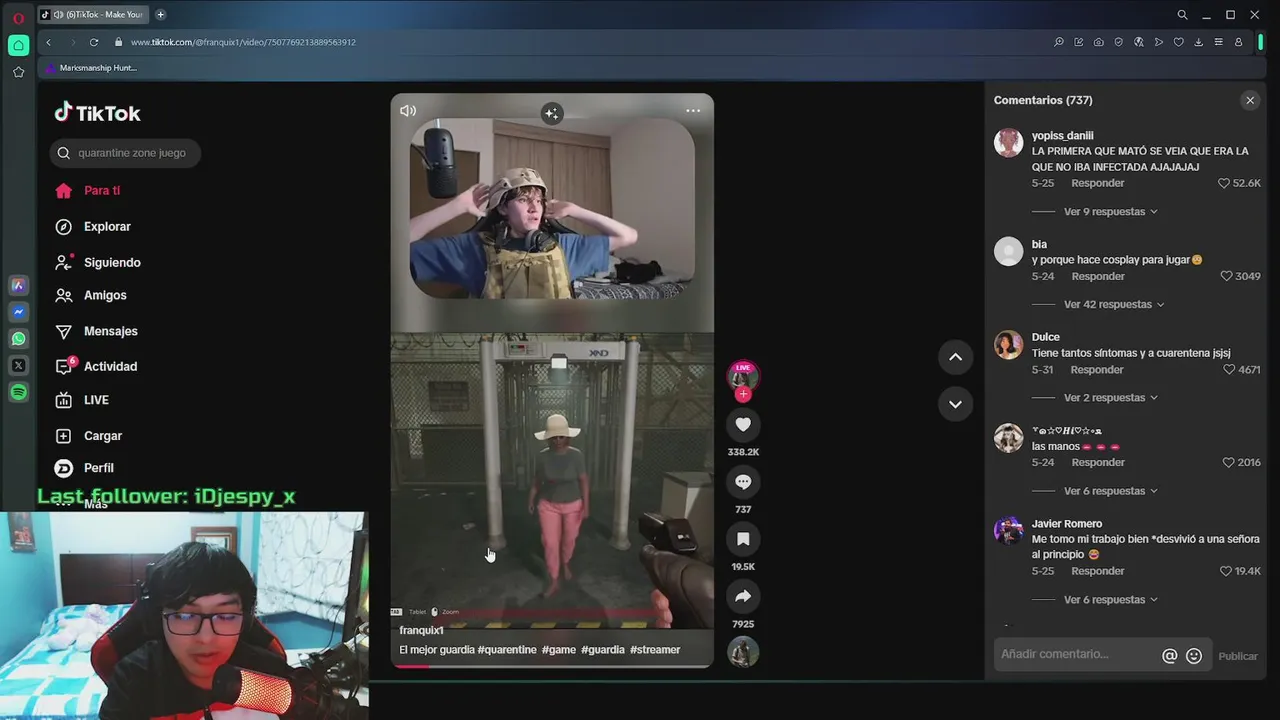The height and width of the screenshot is (720, 1280).
Task: Like bia's comment (3049)
Action: tap(1226, 276)
